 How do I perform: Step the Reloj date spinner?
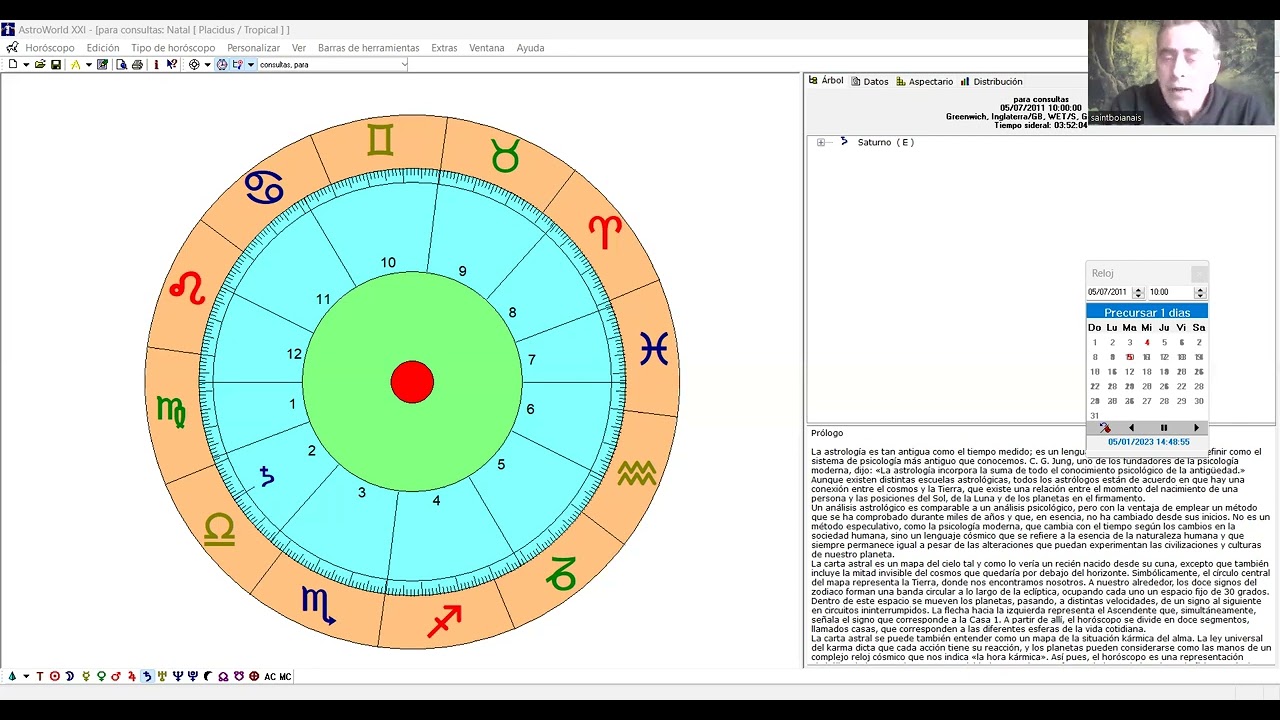tap(1138, 292)
